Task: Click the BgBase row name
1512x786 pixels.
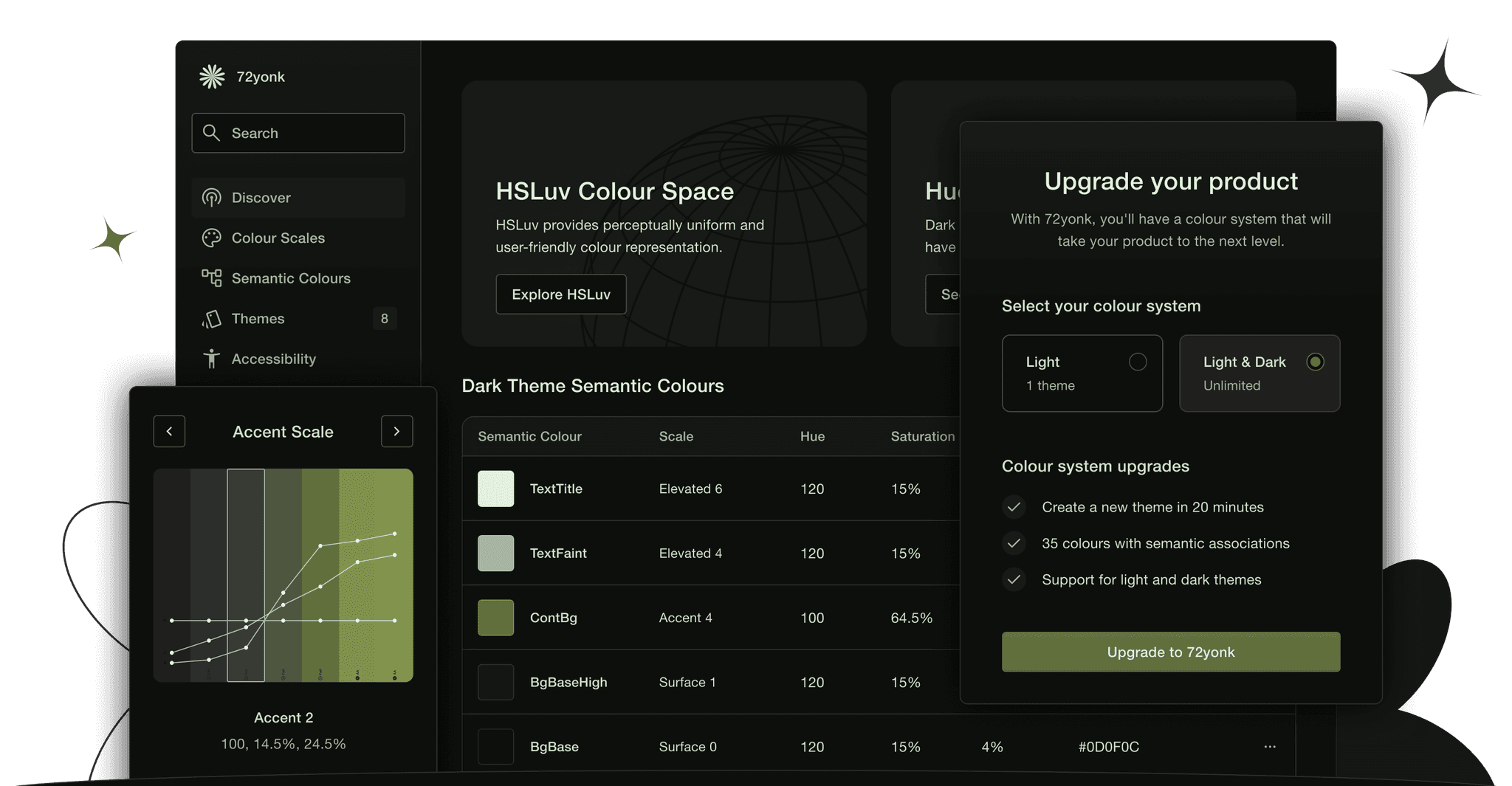Action: pyautogui.click(x=554, y=747)
